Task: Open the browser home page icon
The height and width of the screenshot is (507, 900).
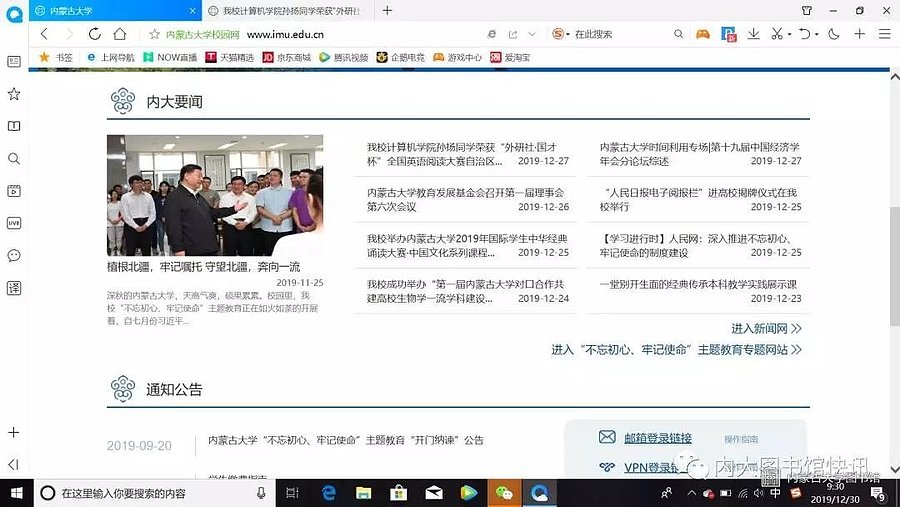Action: pos(119,34)
